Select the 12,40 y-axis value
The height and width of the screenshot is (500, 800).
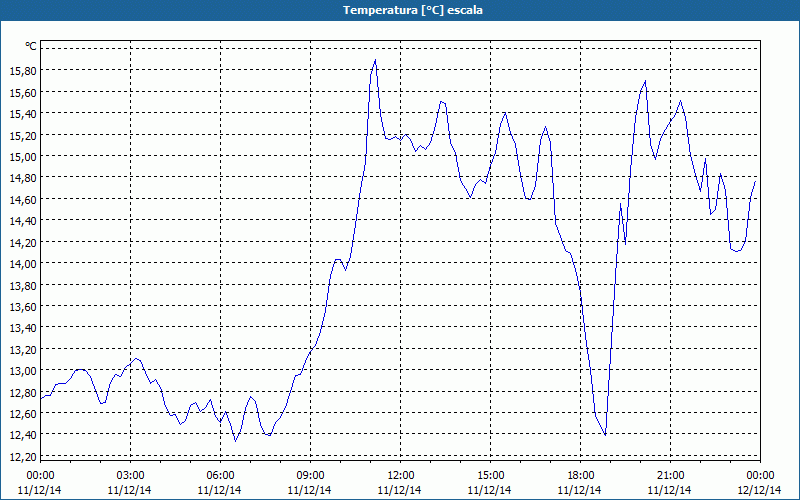coord(23,435)
